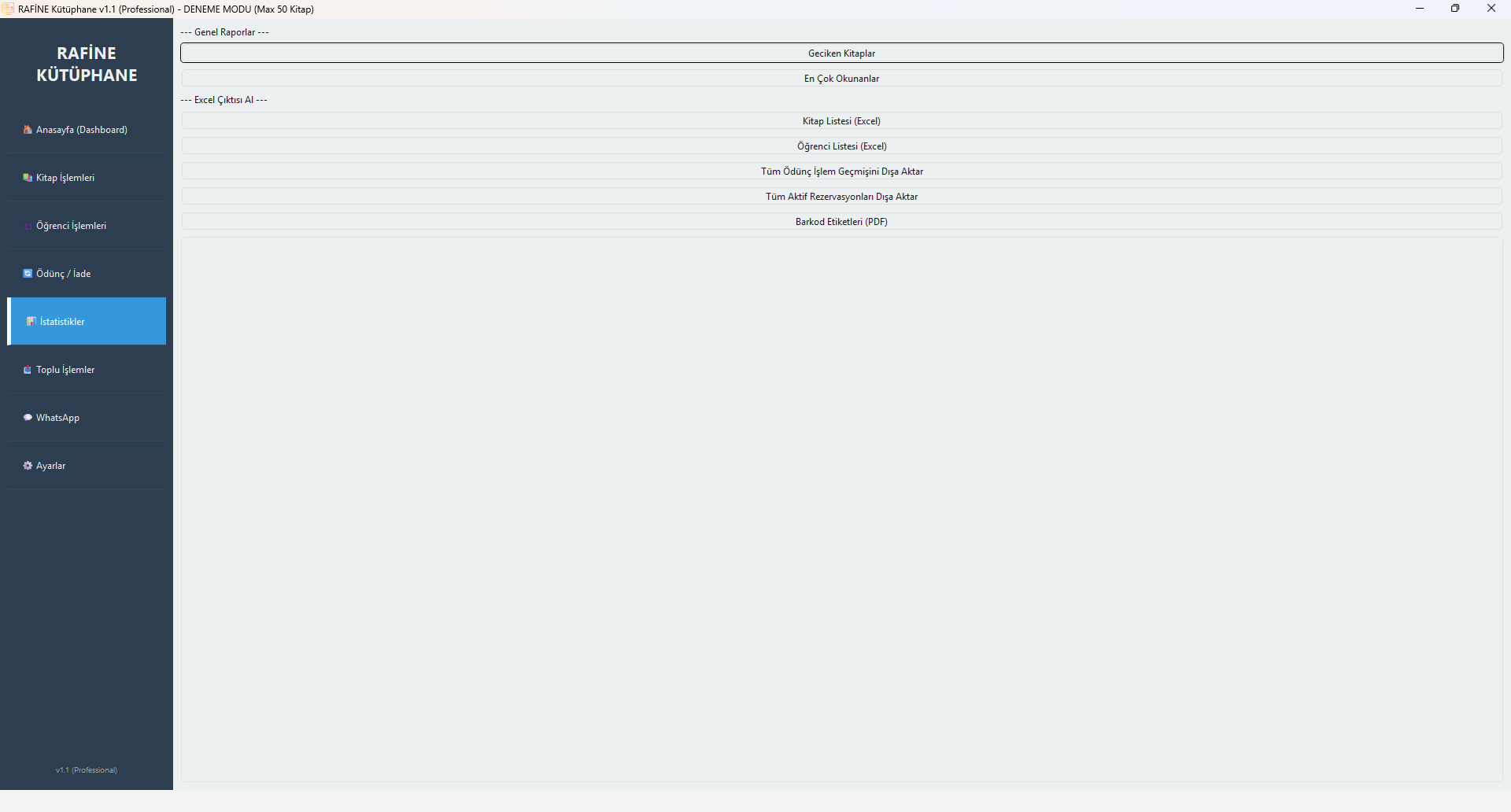Click the Ödünç / İade icon

click(x=28, y=274)
